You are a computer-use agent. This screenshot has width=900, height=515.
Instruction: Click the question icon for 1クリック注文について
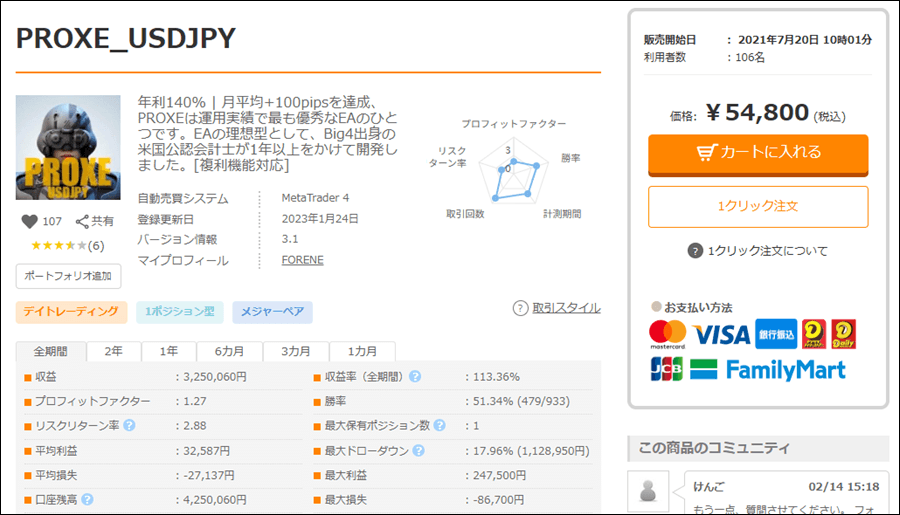tap(695, 251)
